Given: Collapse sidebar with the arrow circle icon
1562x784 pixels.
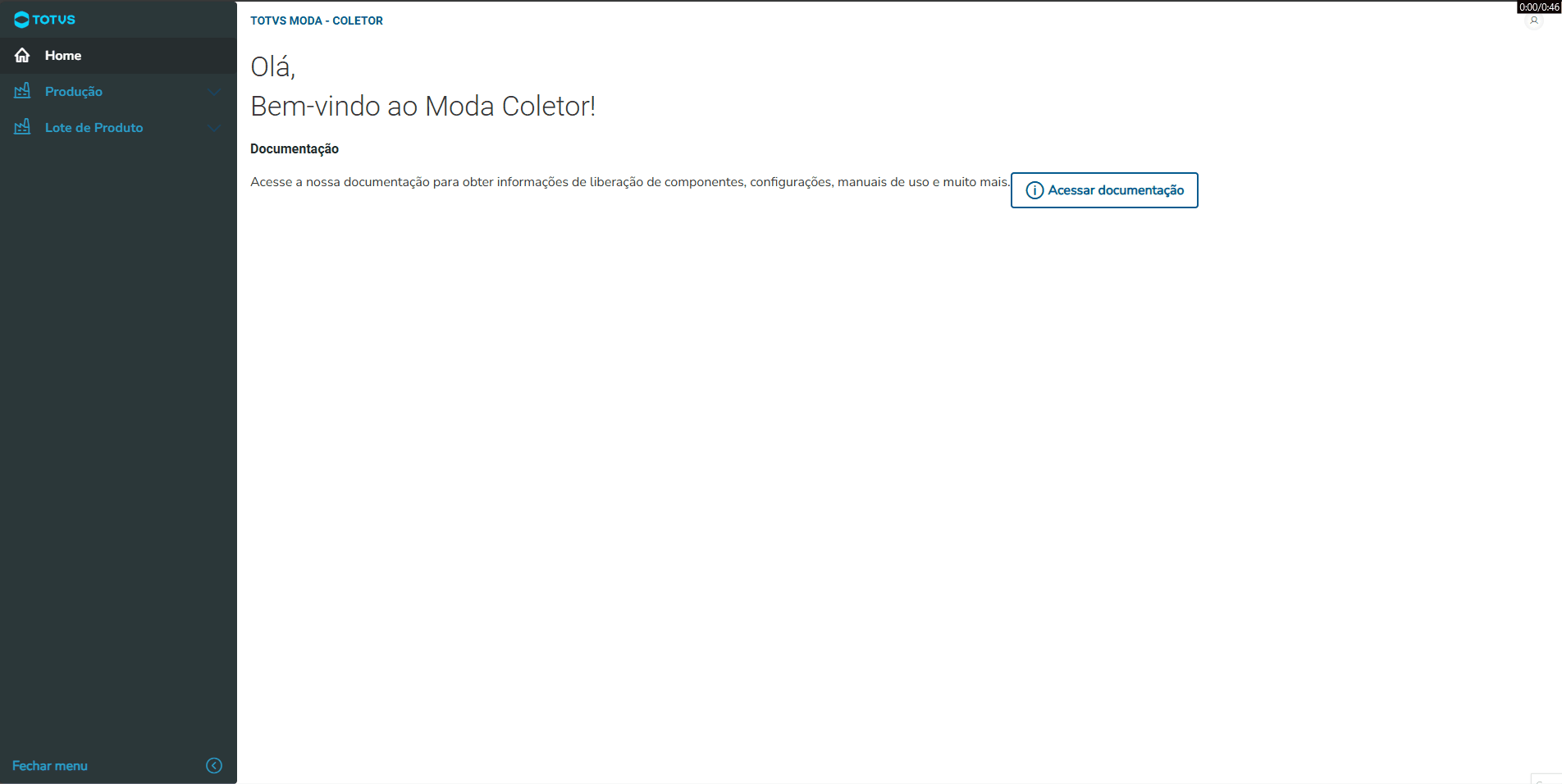Looking at the screenshot, I should (214, 766).
